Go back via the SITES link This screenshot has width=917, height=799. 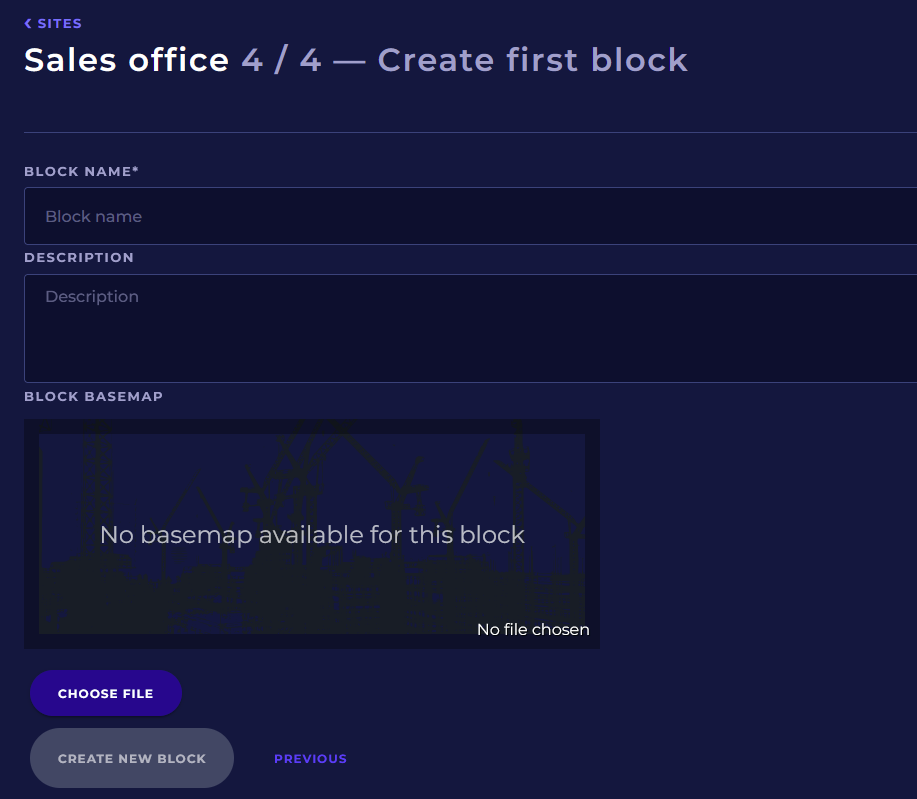59,23
